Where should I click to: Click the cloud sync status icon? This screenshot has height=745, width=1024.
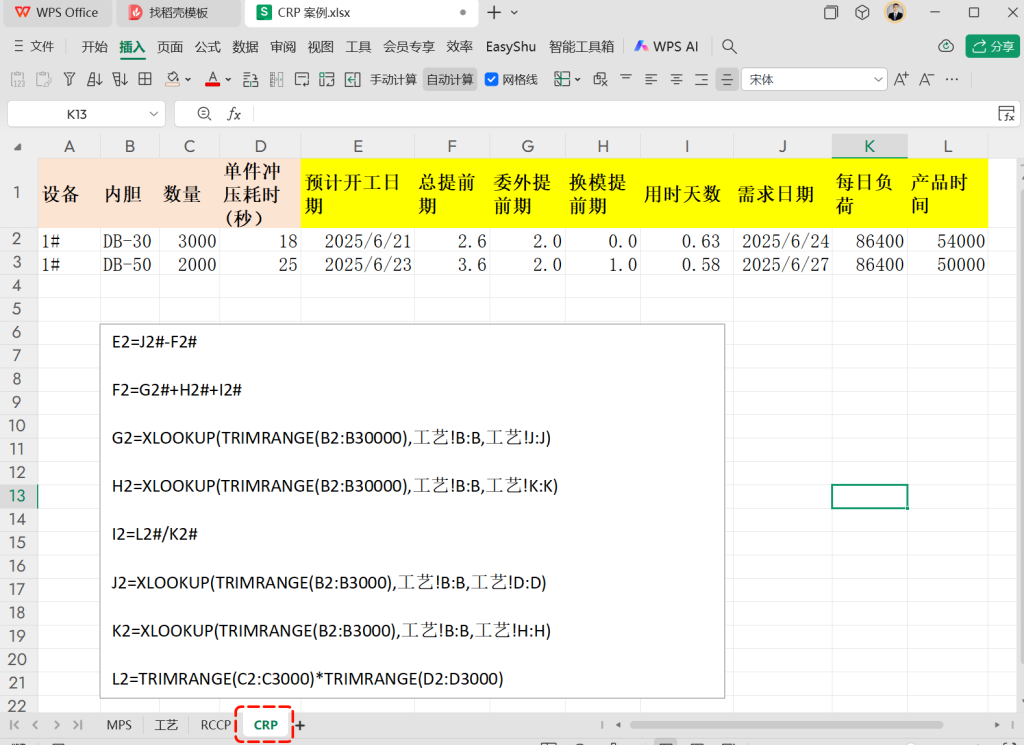[946, 46]
